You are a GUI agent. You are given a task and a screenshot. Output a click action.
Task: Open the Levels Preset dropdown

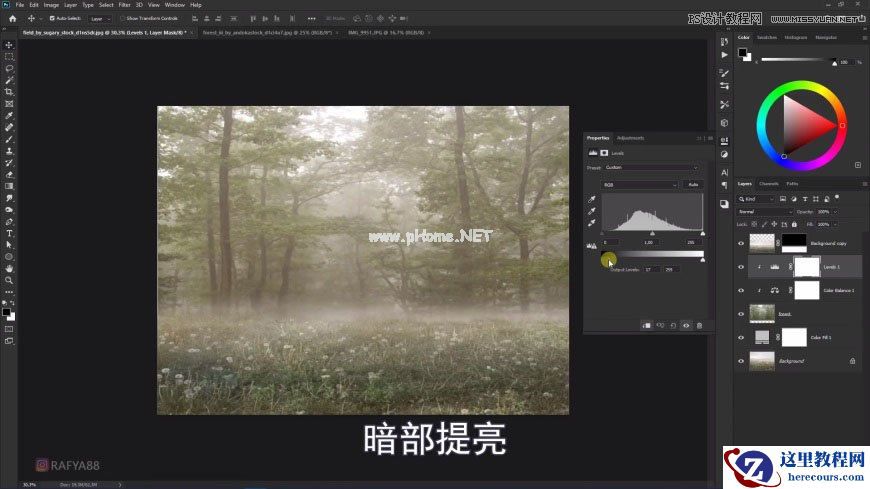click(651, 168)
